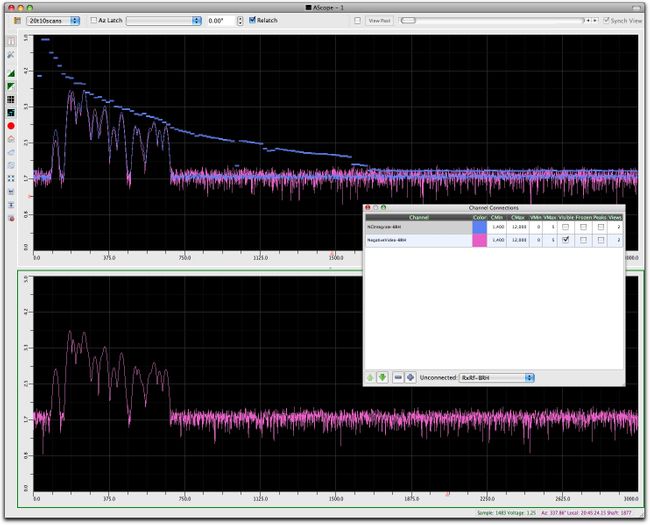Click the View Past history slider knob
Viewport: 650px width, 525px height.
coord(408,20)
